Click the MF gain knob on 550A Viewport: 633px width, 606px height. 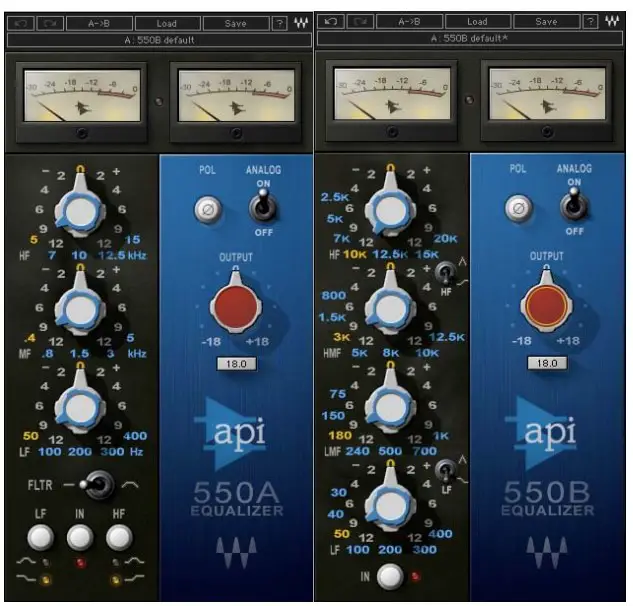pyautogui.click(x=80, y=310)
